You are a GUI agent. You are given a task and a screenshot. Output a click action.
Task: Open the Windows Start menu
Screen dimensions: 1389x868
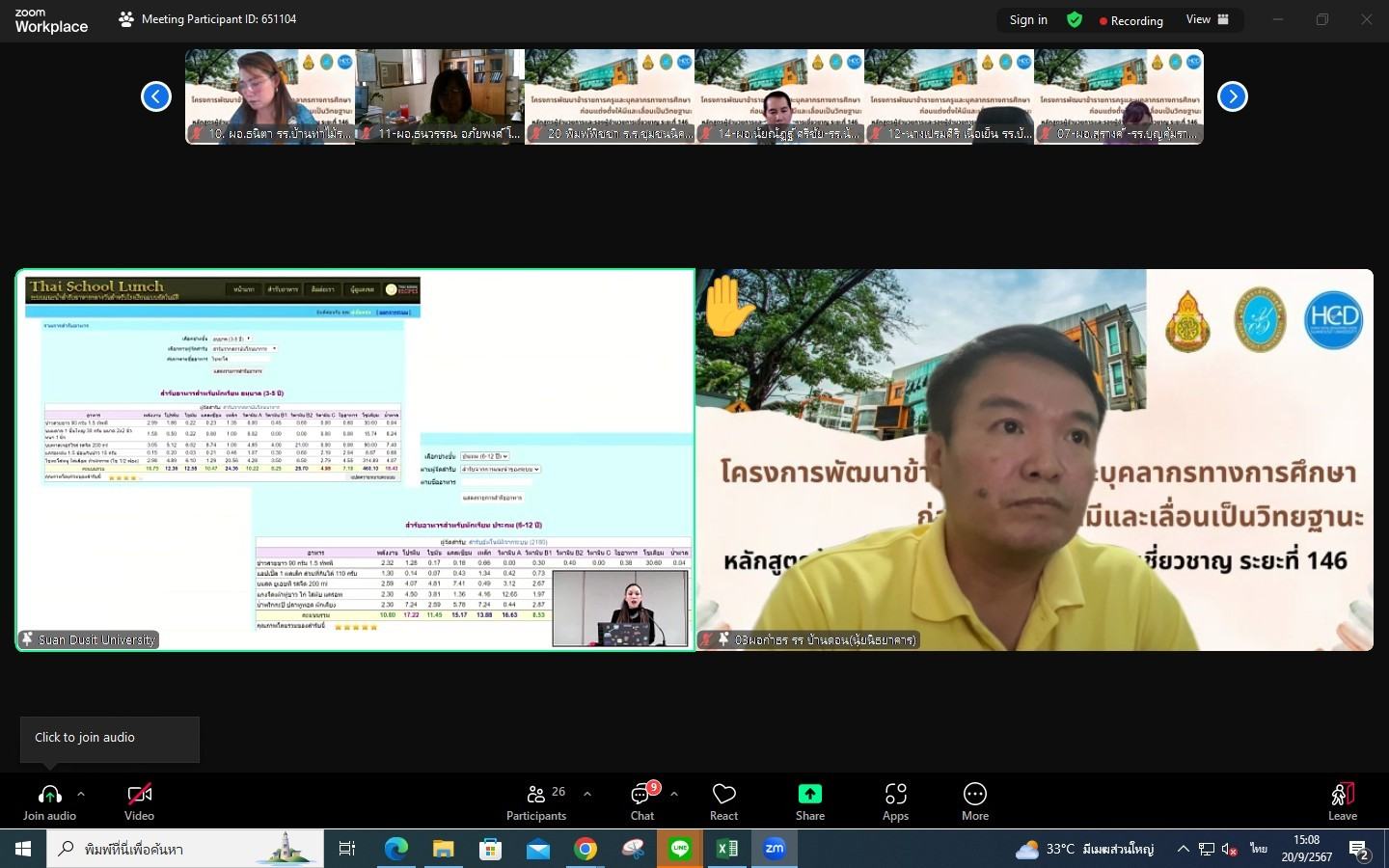coord(23,849)
